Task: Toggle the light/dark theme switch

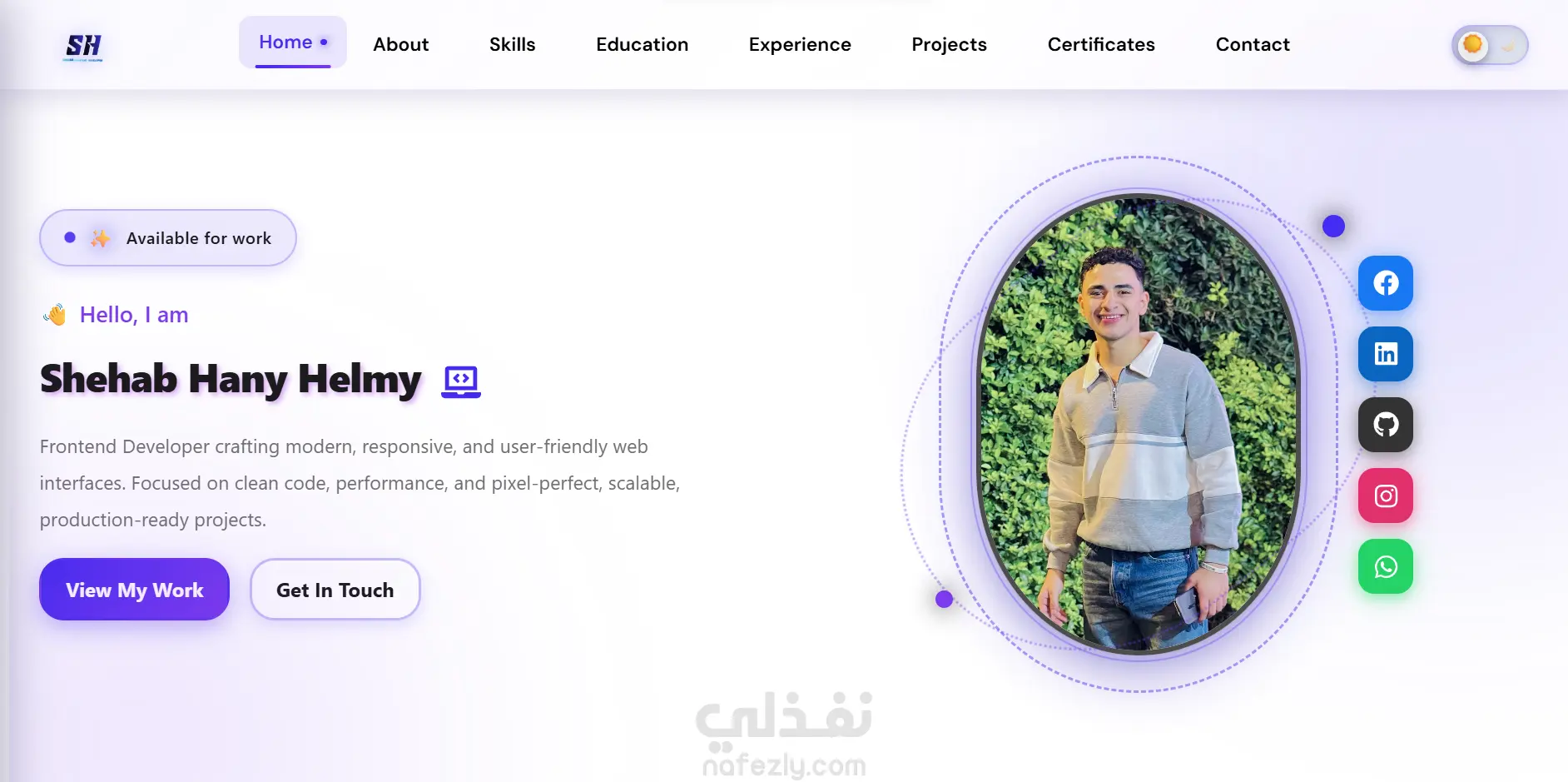Action: [x=1490, y=45]
